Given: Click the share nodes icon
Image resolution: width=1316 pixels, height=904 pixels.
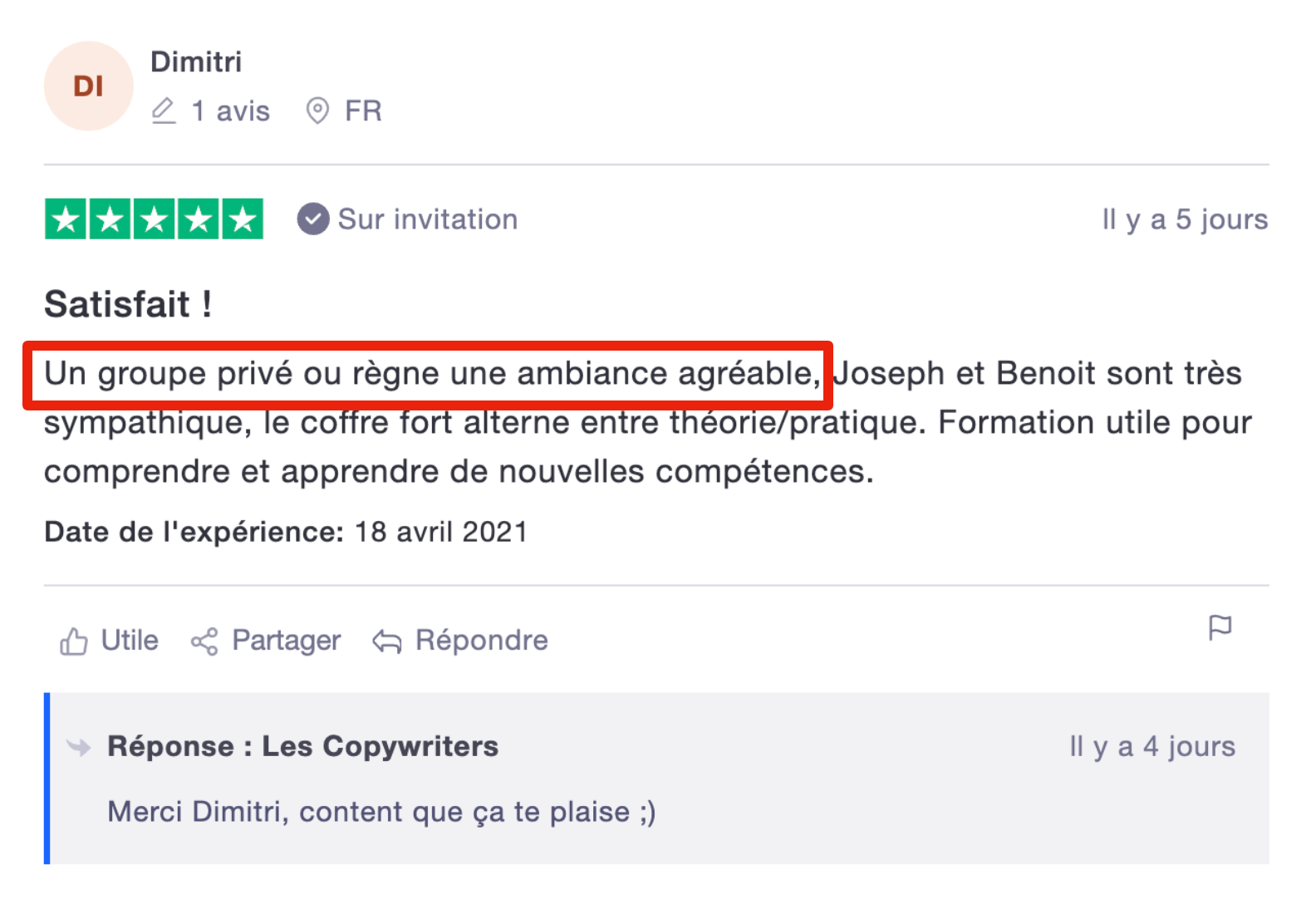Looking at the screenshot, I should [204, 641].
